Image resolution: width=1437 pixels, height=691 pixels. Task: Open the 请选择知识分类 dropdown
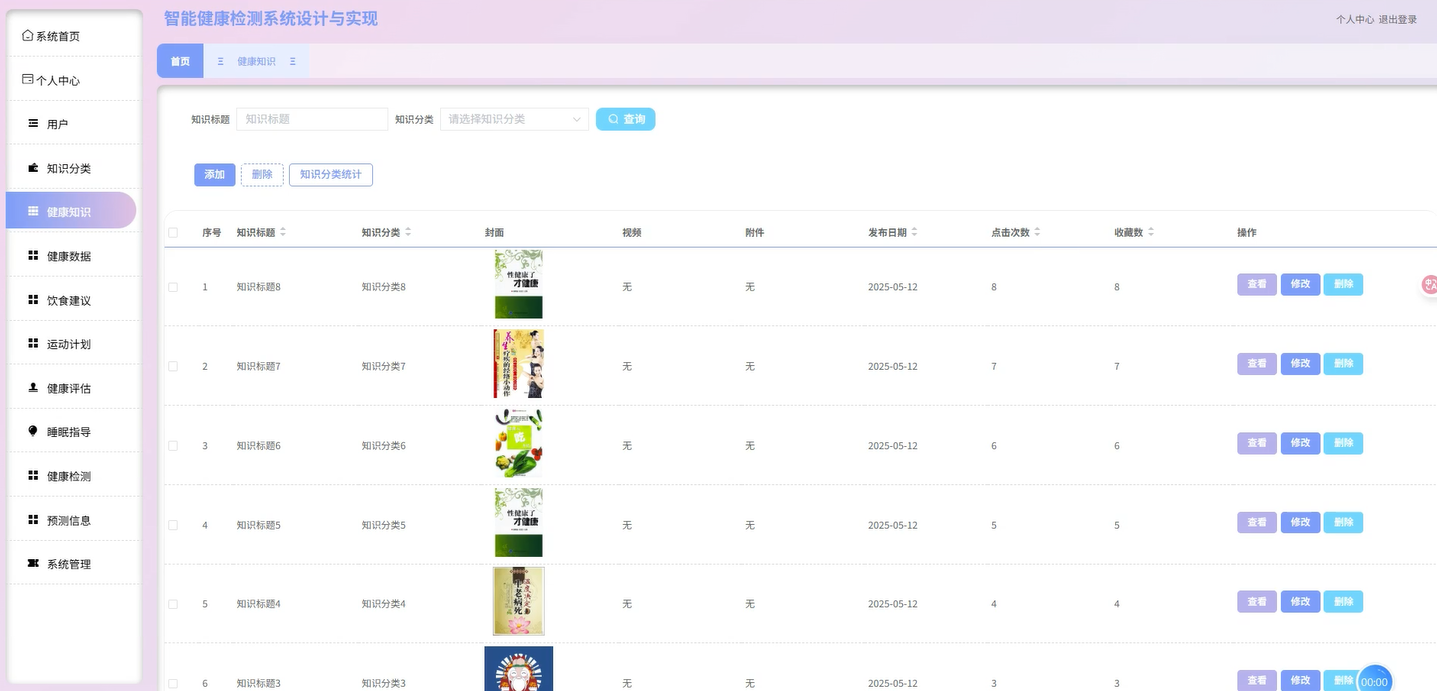point(514,118)
